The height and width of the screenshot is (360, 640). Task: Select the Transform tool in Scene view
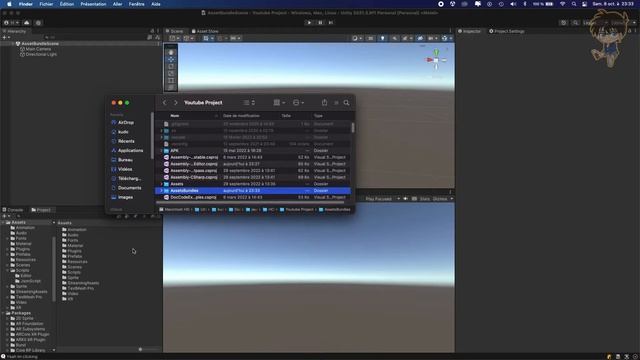(x=171, y=87)
